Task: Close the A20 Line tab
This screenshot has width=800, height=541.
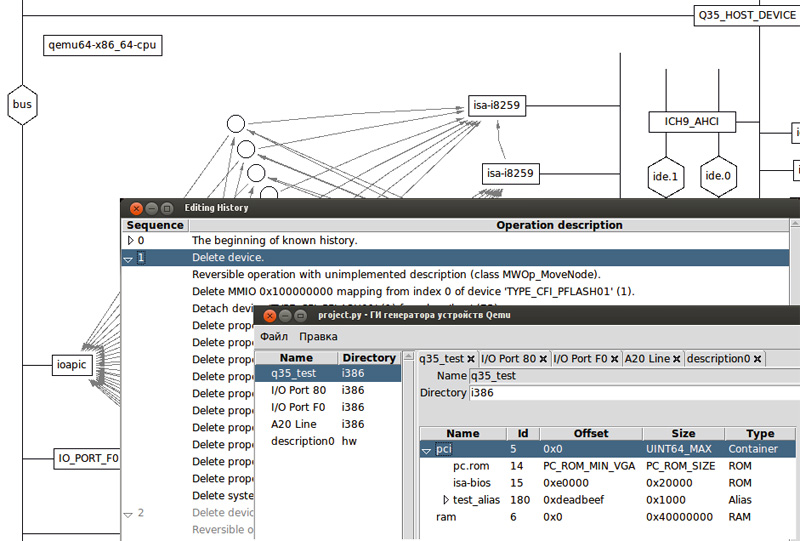Action: click(x=677, y=359)
